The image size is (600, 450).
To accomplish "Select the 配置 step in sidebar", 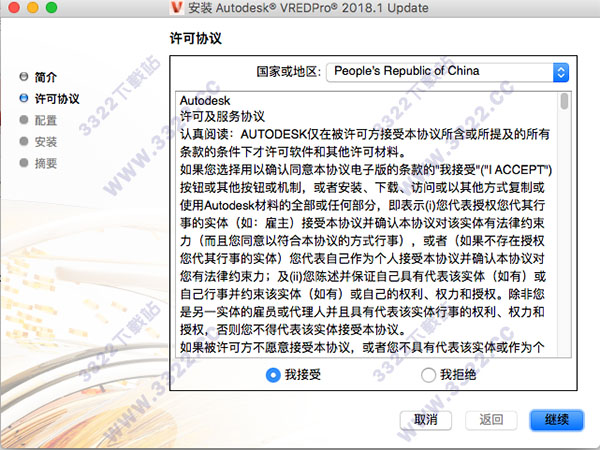I will (46, 120).
